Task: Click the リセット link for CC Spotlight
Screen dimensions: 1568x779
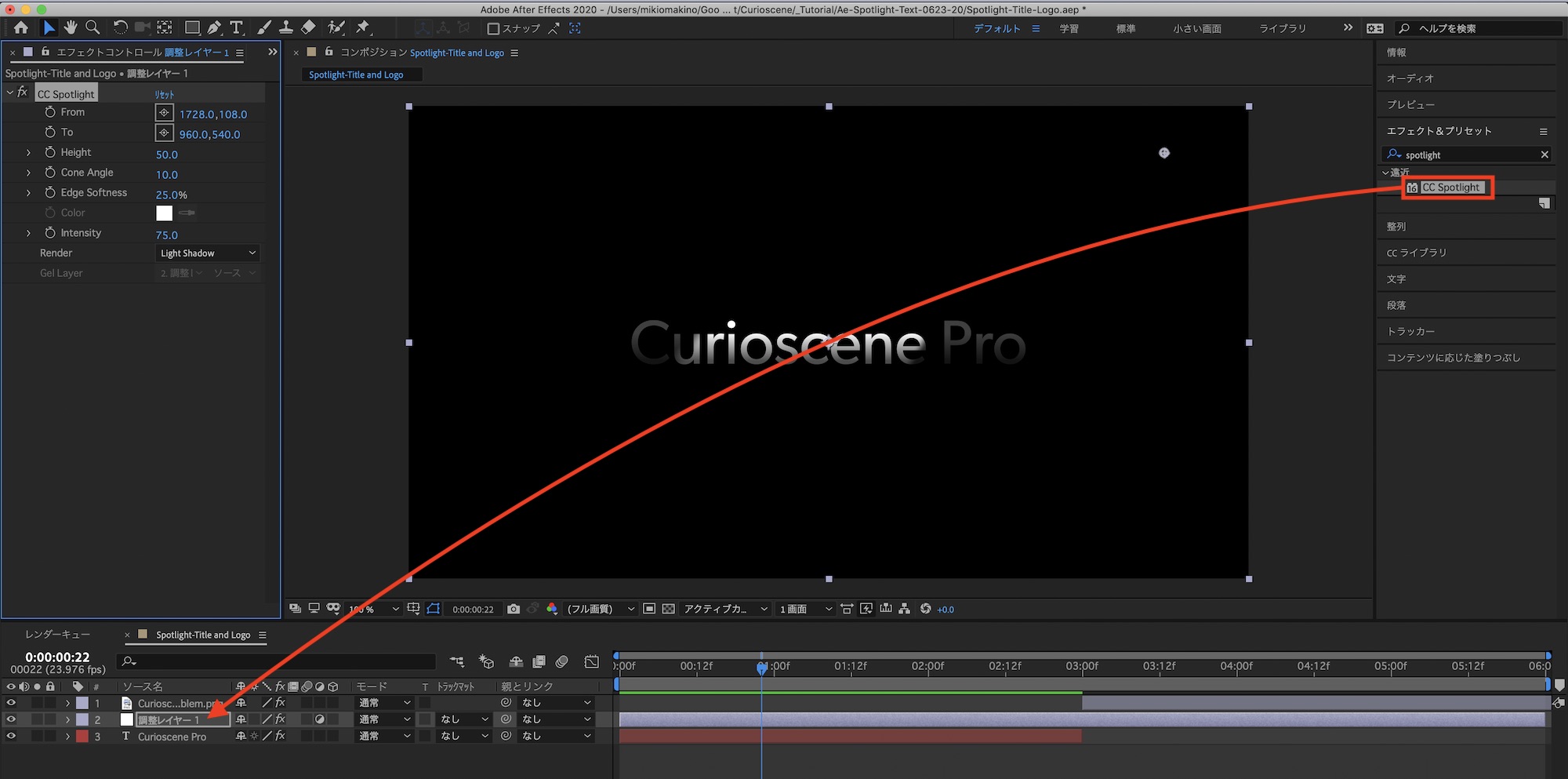Action: coord(165,94)
